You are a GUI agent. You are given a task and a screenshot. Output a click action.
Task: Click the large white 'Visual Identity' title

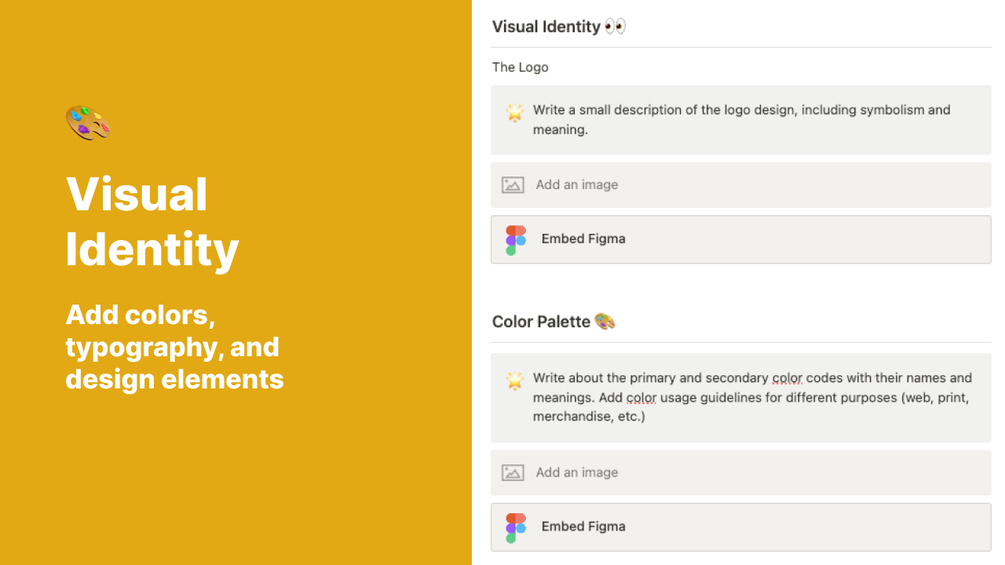(152, 222)
